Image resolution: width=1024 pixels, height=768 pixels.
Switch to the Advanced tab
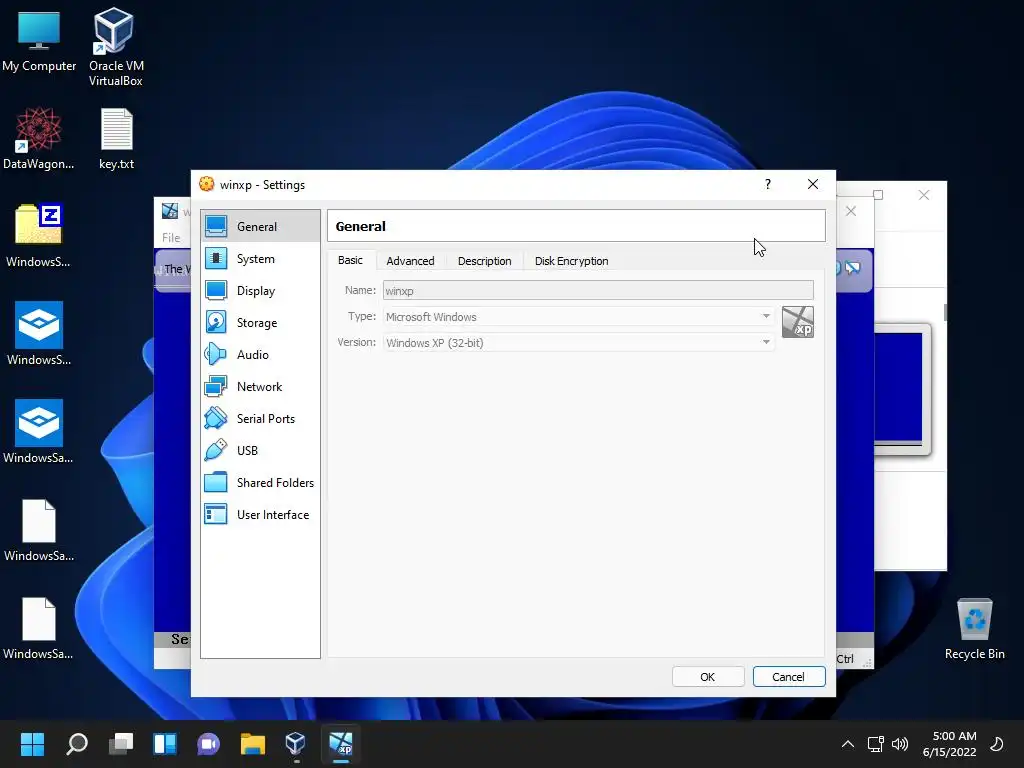[410, 261]
